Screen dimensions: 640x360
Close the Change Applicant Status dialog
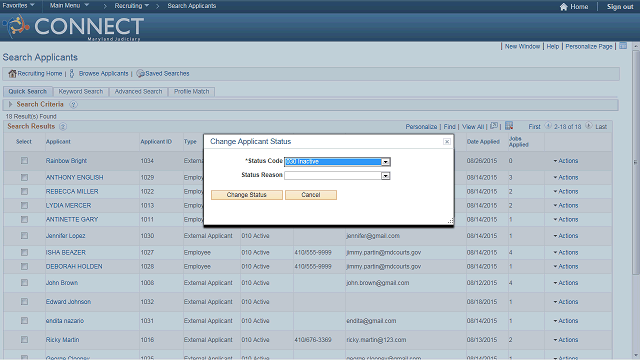pyautogui.click(x=447, y=142)
